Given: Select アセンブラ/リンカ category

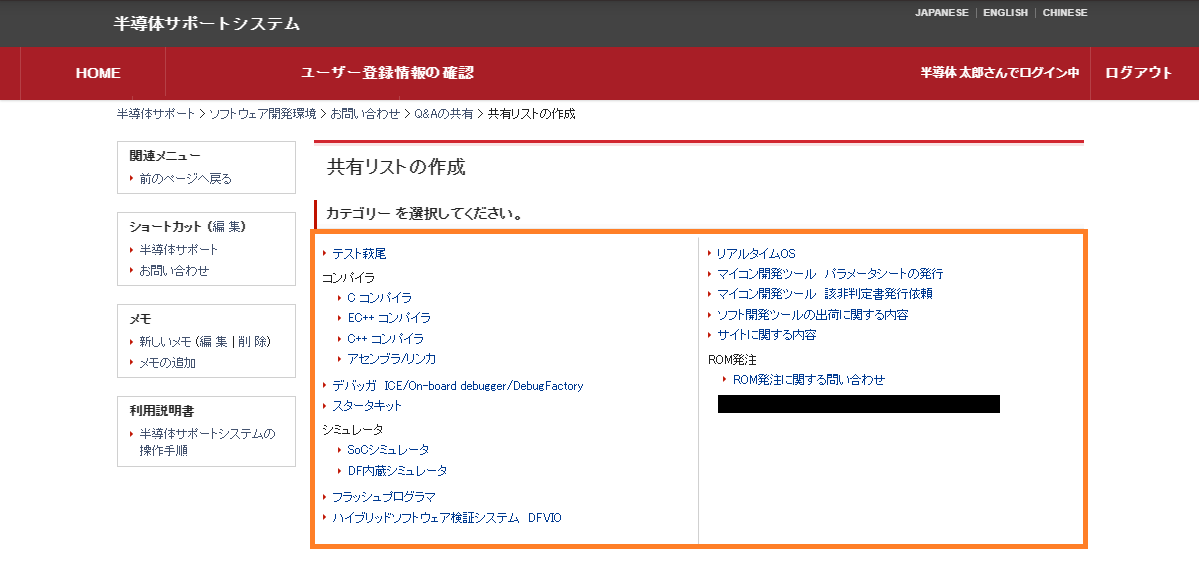Looking at the screenshot, I should [392, 358].
